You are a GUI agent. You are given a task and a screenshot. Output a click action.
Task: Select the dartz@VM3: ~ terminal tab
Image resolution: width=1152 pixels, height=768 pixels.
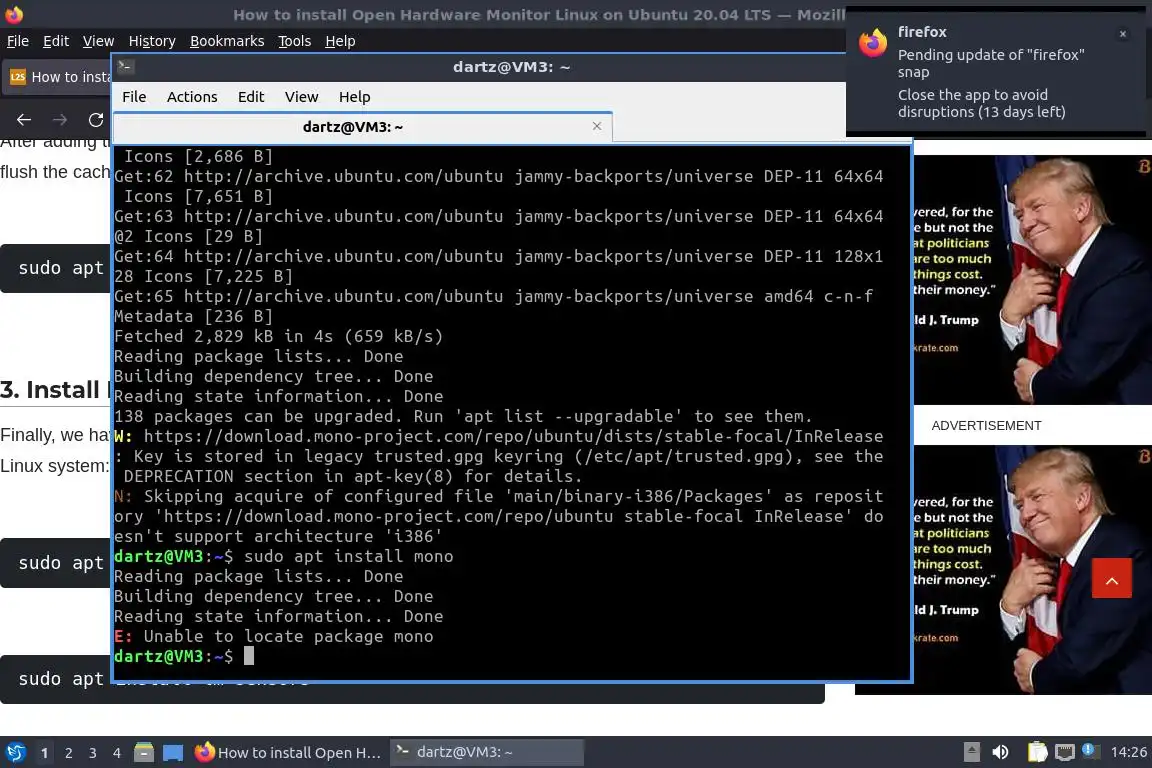point(353,127)
